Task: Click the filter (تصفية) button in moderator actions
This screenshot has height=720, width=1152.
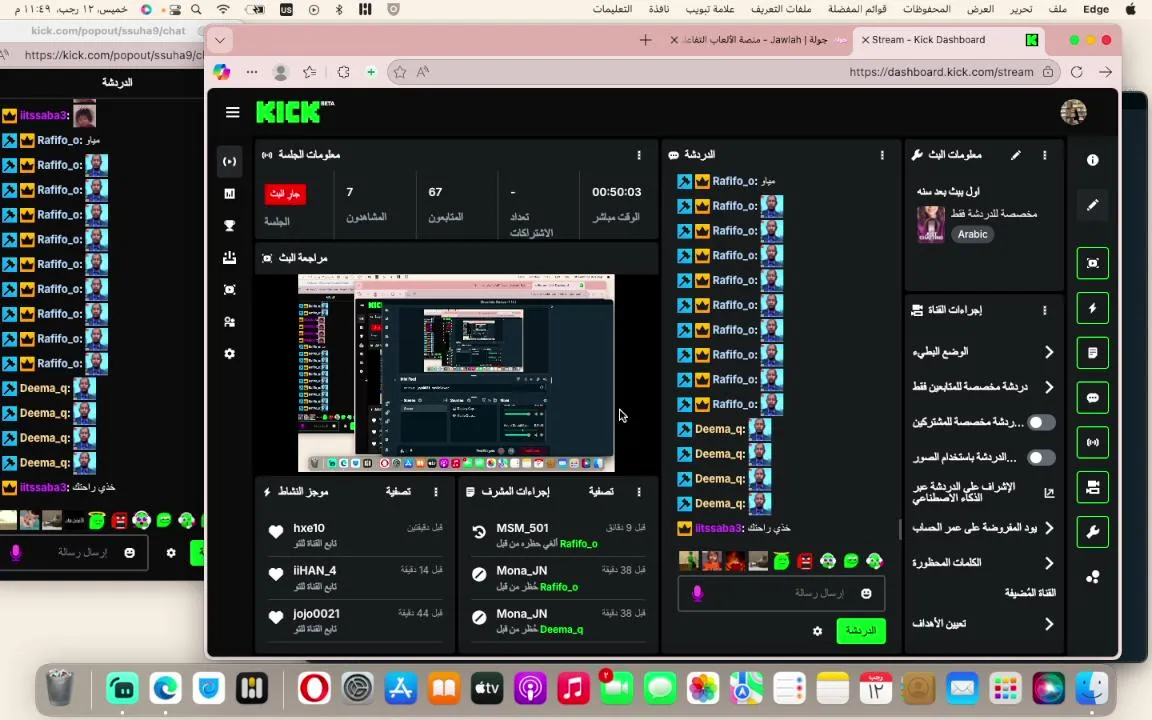Action: (601, 492)
